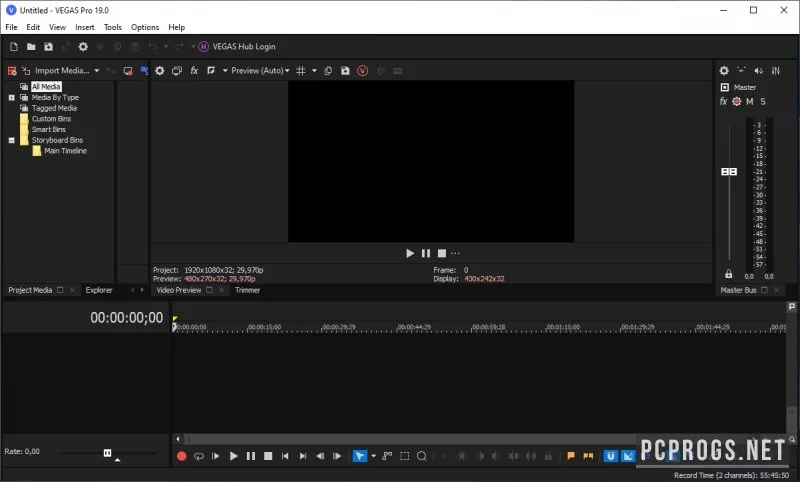Click the Master volume fader handle
This screenshot has width=800, height=482.
729,172
